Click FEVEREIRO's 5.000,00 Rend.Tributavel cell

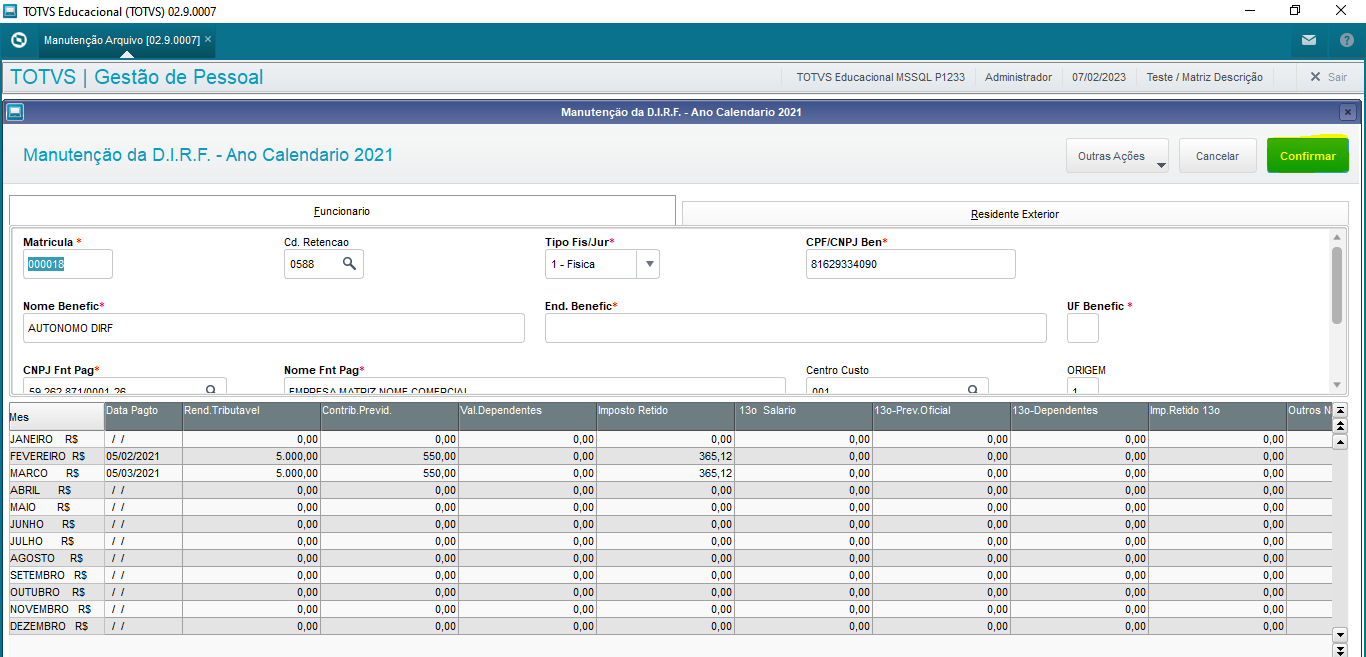pyautogui.click(x=251, y=456)
